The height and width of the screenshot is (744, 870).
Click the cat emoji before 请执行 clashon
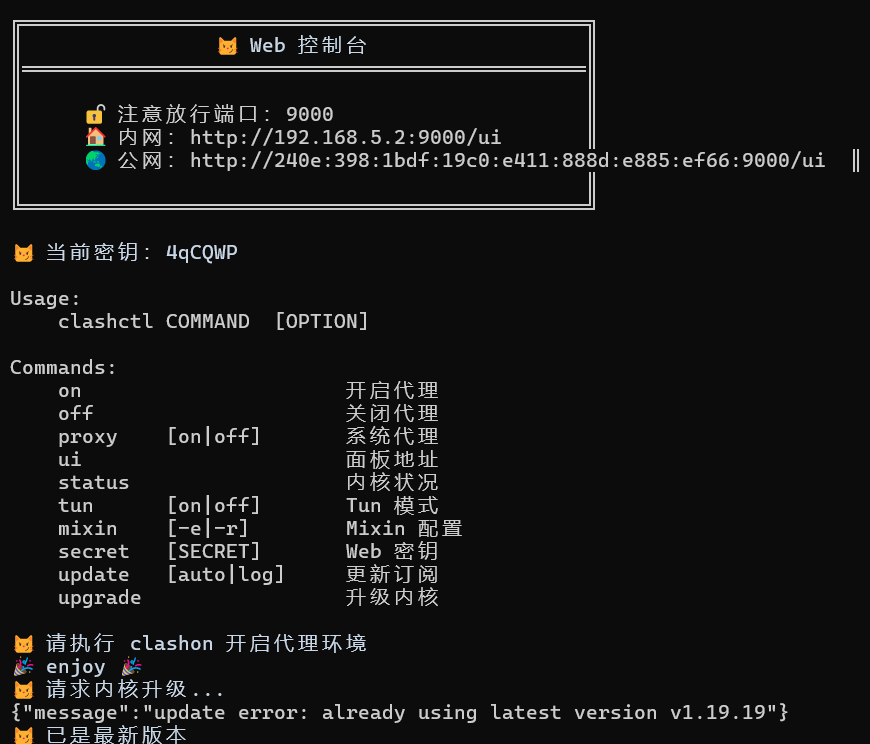click(23, 644)
